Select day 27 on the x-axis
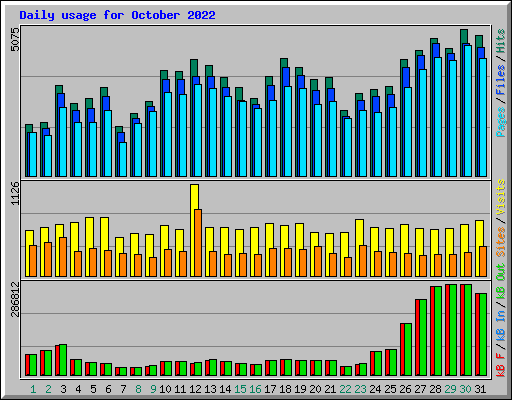This screenshot has height=400, width=512. [420, 389]
